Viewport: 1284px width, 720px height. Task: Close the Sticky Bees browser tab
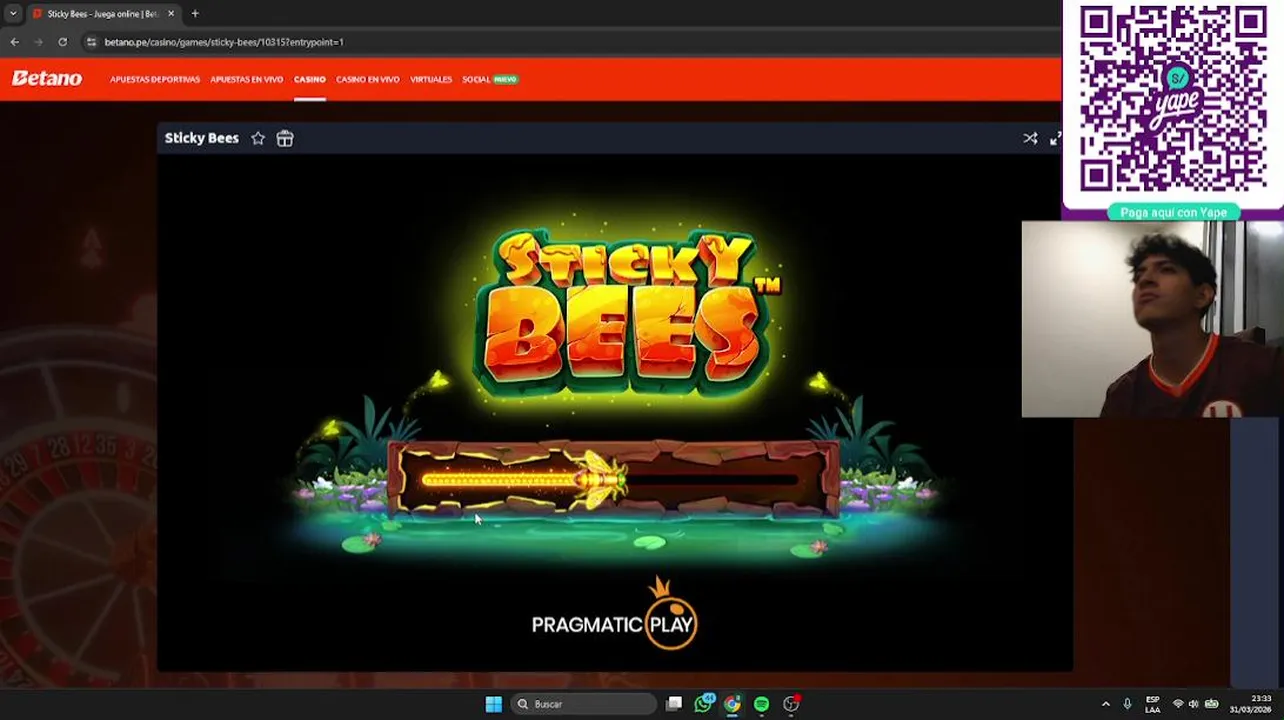[171, 14]
